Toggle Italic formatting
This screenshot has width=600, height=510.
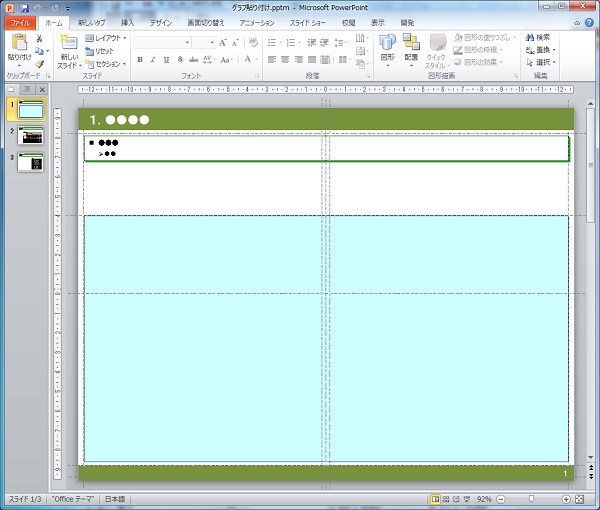tap(153, 60)
